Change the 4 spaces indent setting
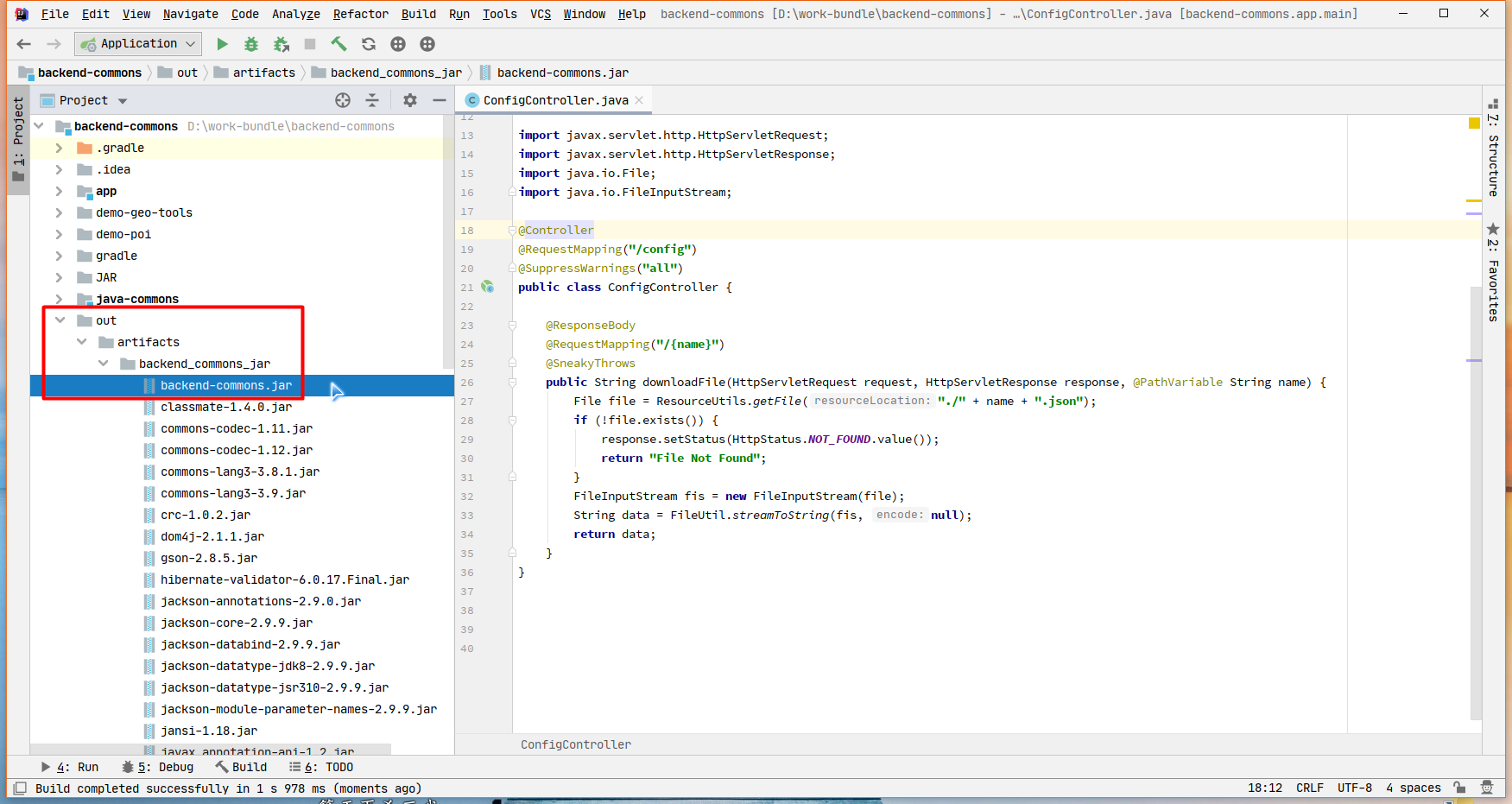The height and width of the screenshot is (804, 1512). point(1413,788)
